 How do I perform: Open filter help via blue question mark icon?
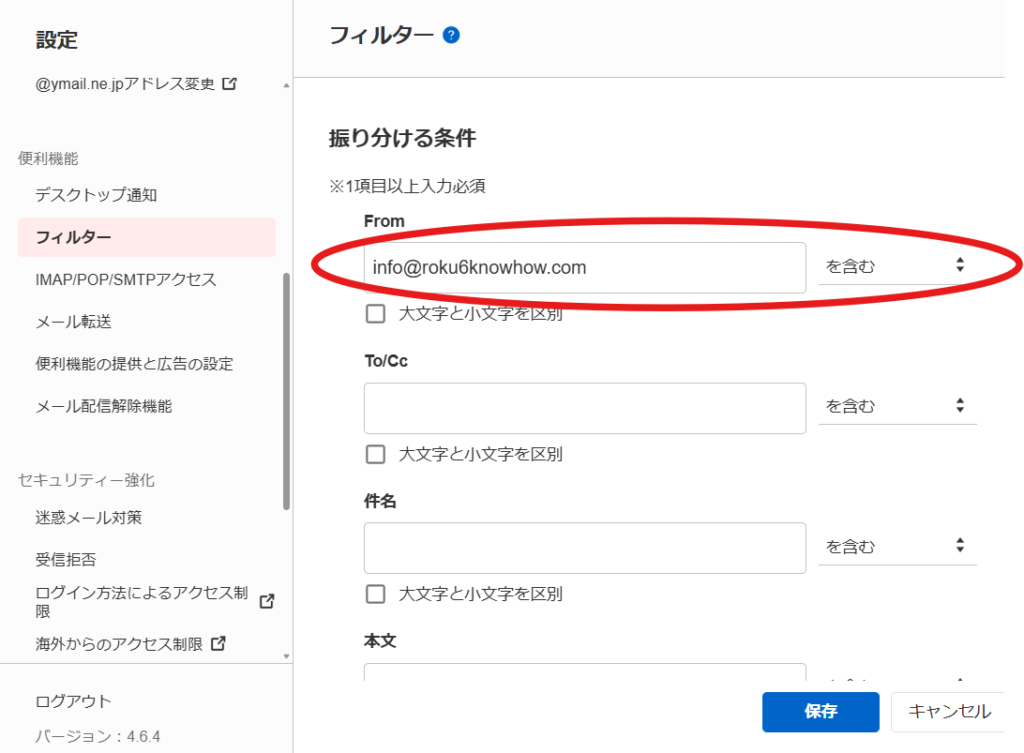pos(452,33)
